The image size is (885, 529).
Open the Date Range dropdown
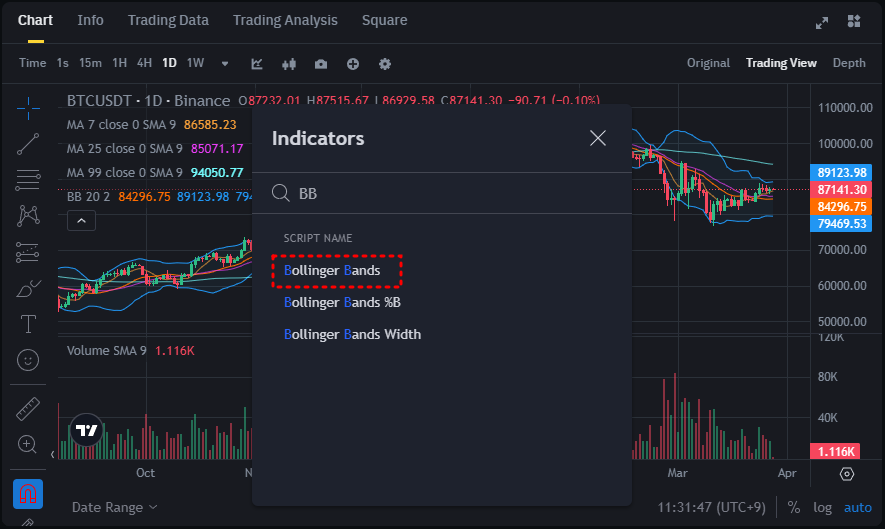pyautogui.click(x=114, y=507)
